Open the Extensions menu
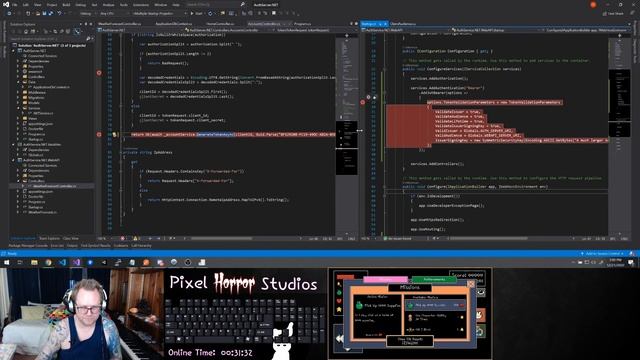Screen dimensions: 640x360 [x=141, y=5]
